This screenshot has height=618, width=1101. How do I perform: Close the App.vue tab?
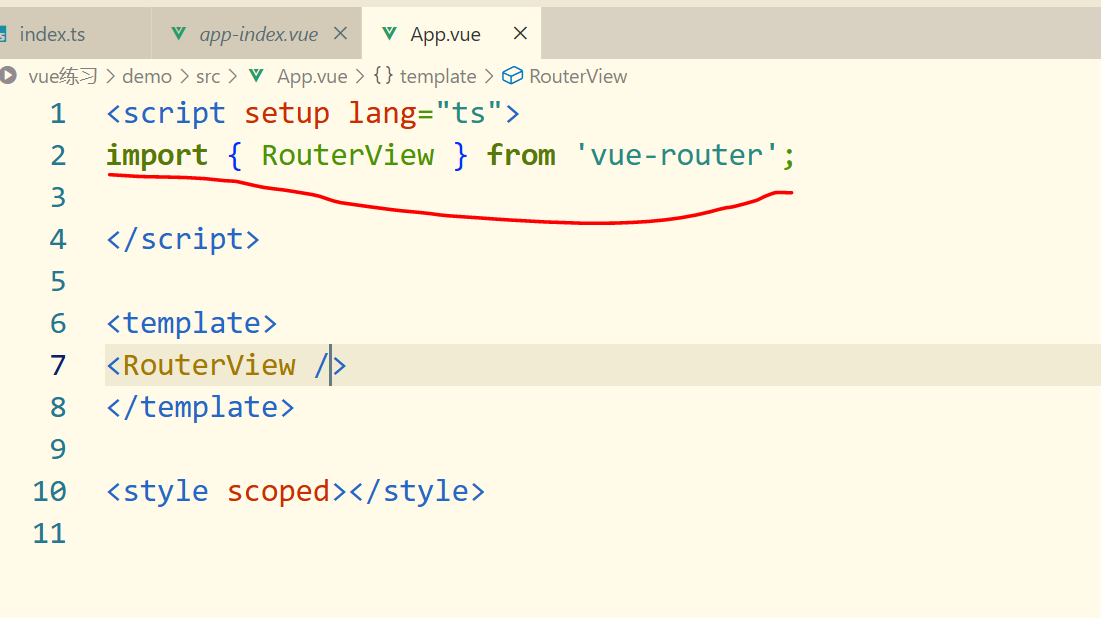click(x=520, y=34)
